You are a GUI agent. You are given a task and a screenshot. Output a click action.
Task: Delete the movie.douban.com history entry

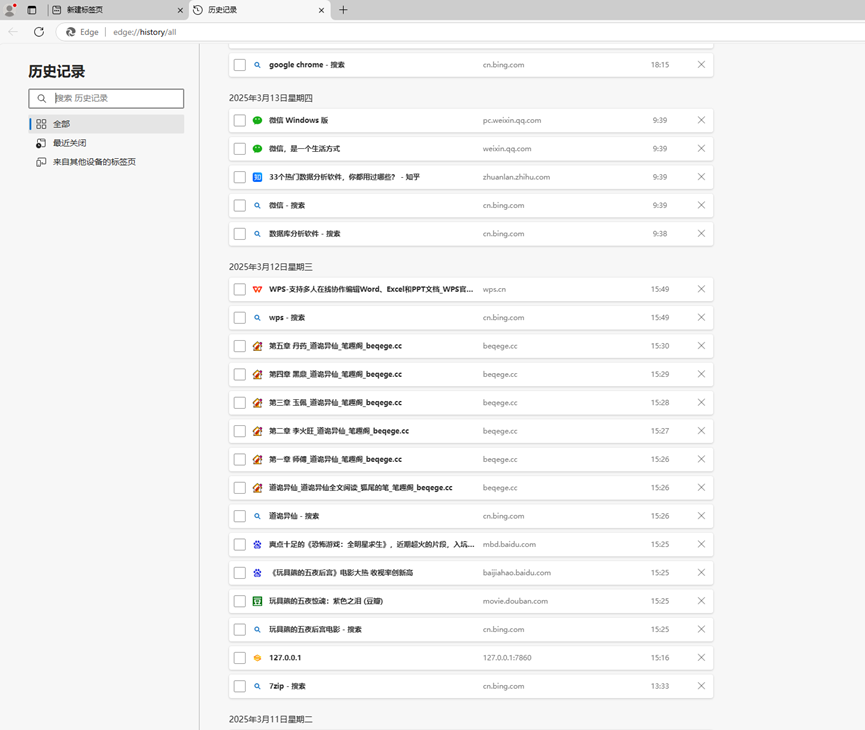(x=701, y=600)
